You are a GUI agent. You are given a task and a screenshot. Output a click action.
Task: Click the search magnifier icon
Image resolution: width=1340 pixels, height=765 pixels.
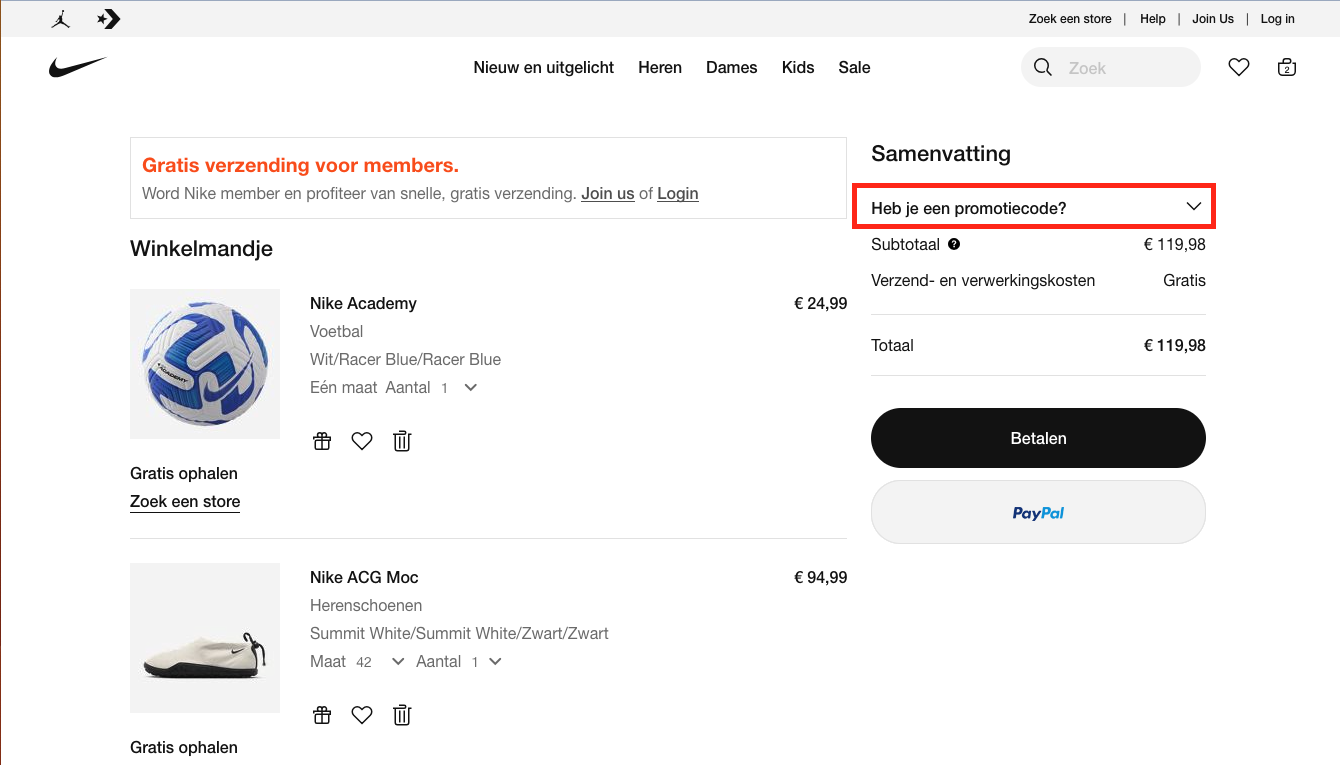pyautogui.click(x=1043, y=67)
